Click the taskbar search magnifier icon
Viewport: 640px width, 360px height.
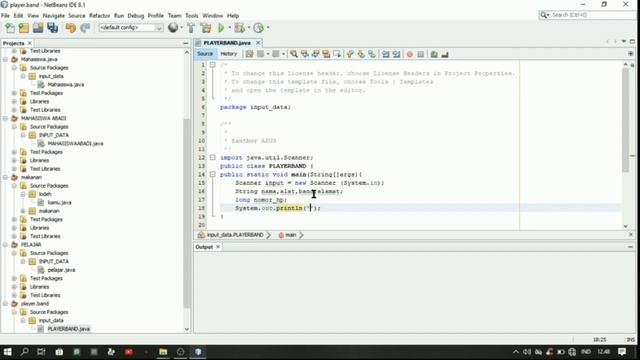(x=24, y=352)
